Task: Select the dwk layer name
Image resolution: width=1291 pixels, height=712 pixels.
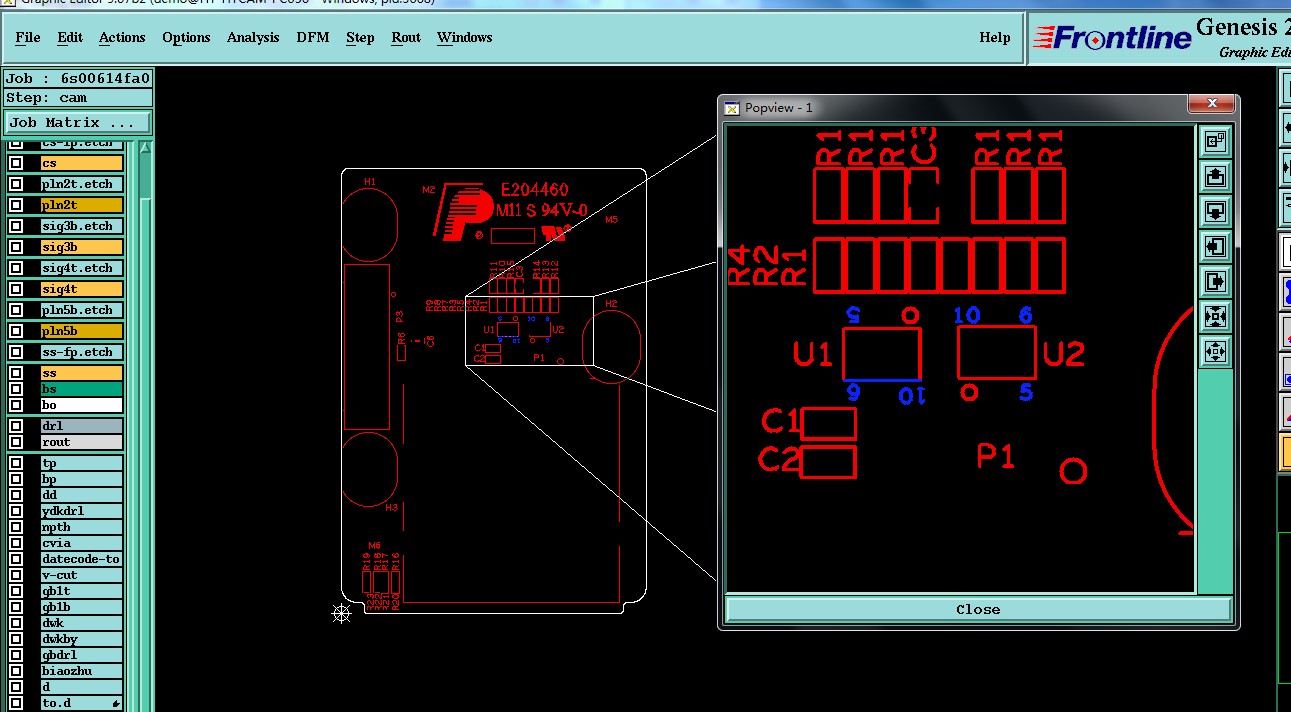Action: 81,623
